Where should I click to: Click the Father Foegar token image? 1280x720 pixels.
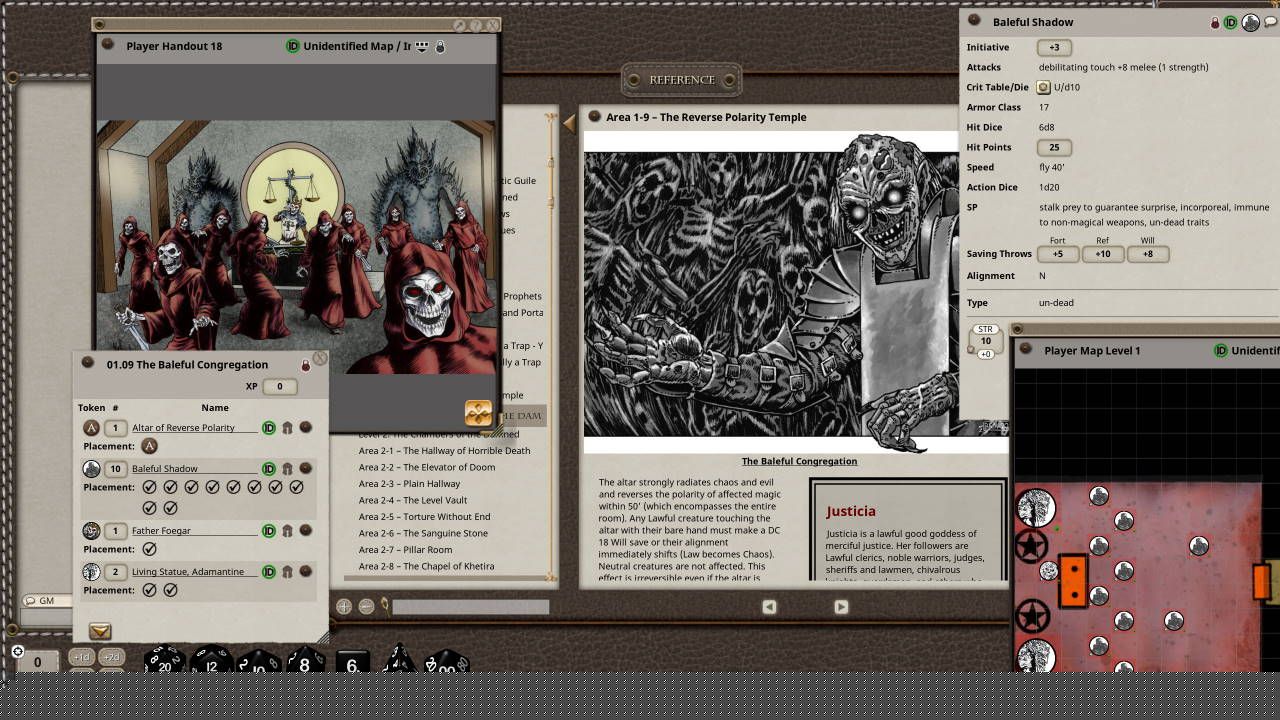[91, 531]
